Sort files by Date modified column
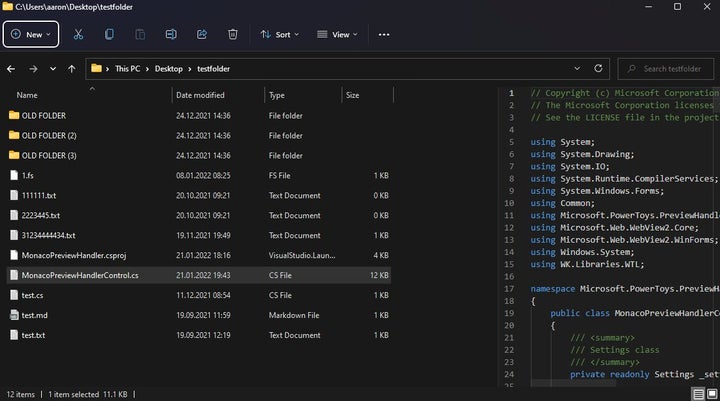This screenshot has width=720, height=401. point(200,95)
